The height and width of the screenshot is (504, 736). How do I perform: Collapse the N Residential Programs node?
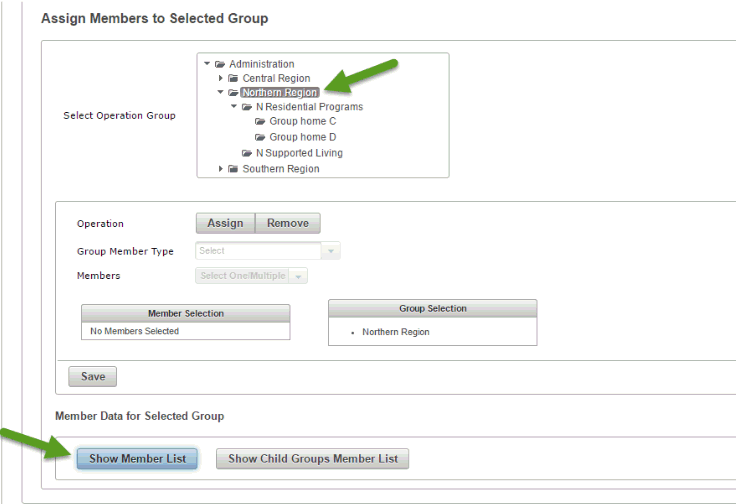234,107
